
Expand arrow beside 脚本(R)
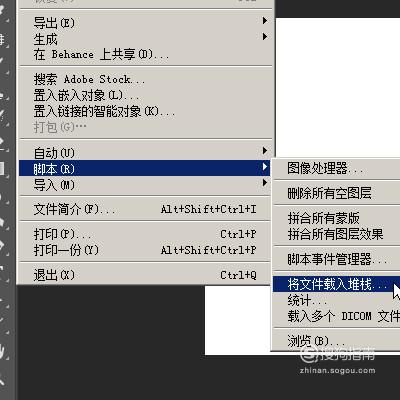[x=265, y=166]
